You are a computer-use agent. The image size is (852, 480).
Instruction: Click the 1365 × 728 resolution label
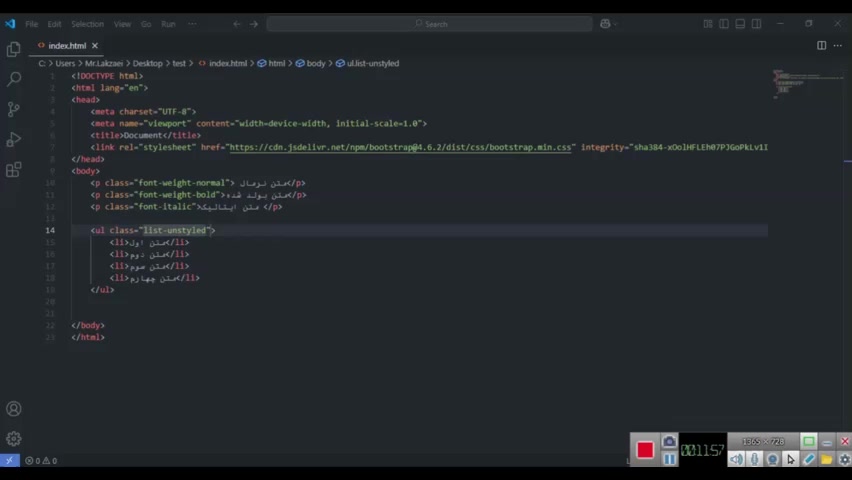tap(763, 441)
